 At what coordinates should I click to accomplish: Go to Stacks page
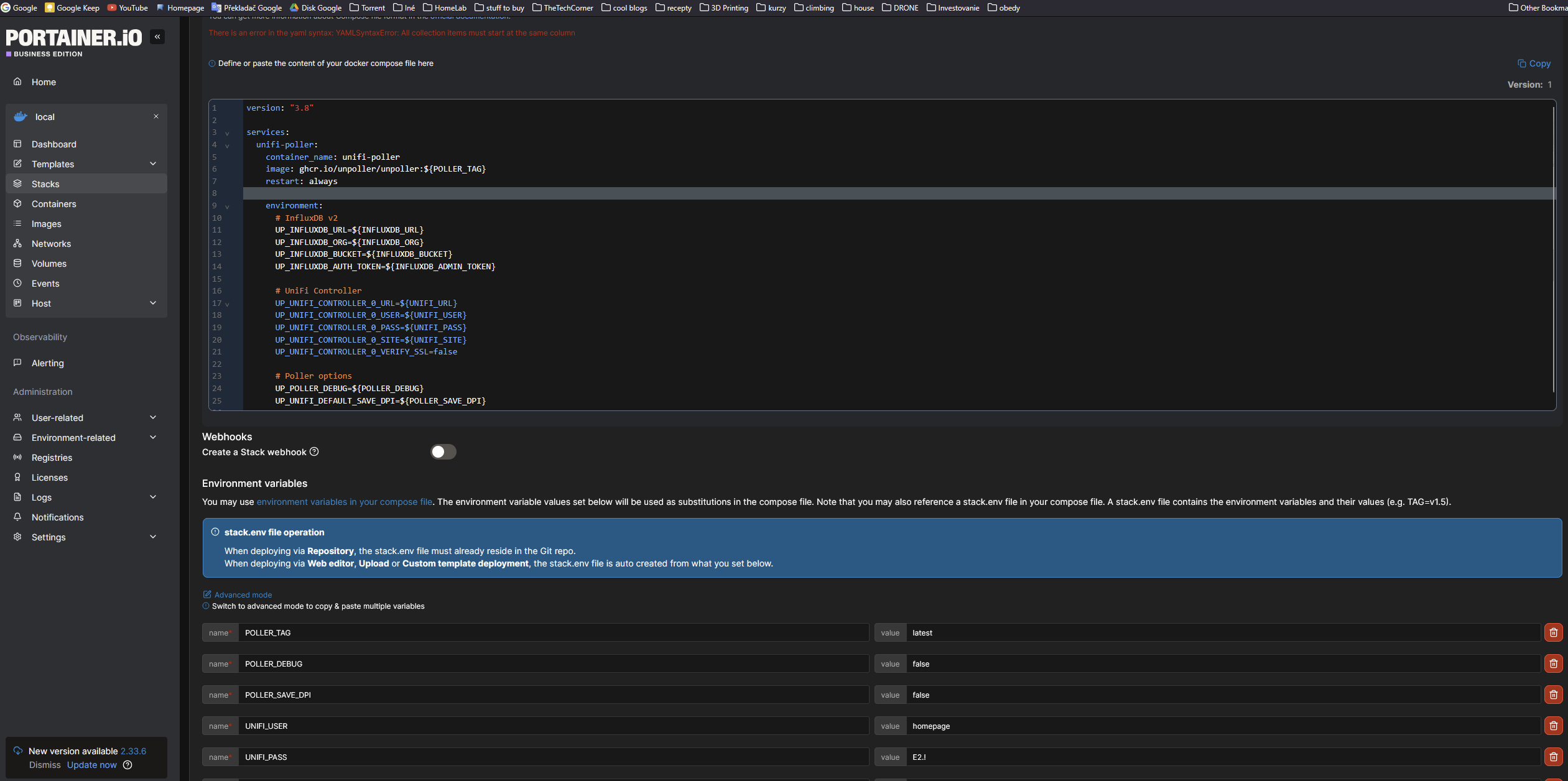coord(45,184)
